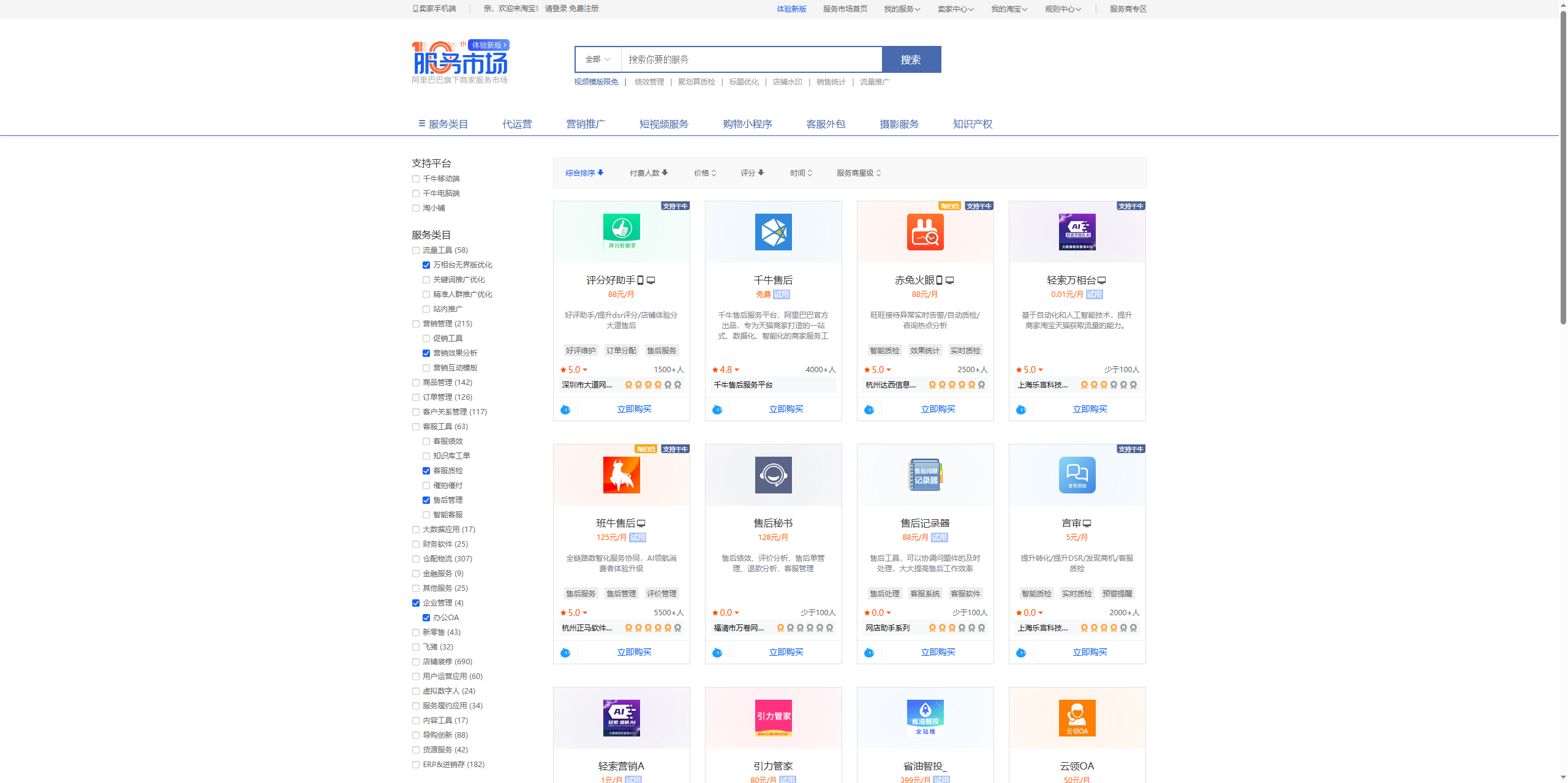This screenshot has width=1568, height=783.
Task: Open the 轻索营销A app icon
Action: coord(622,718)
